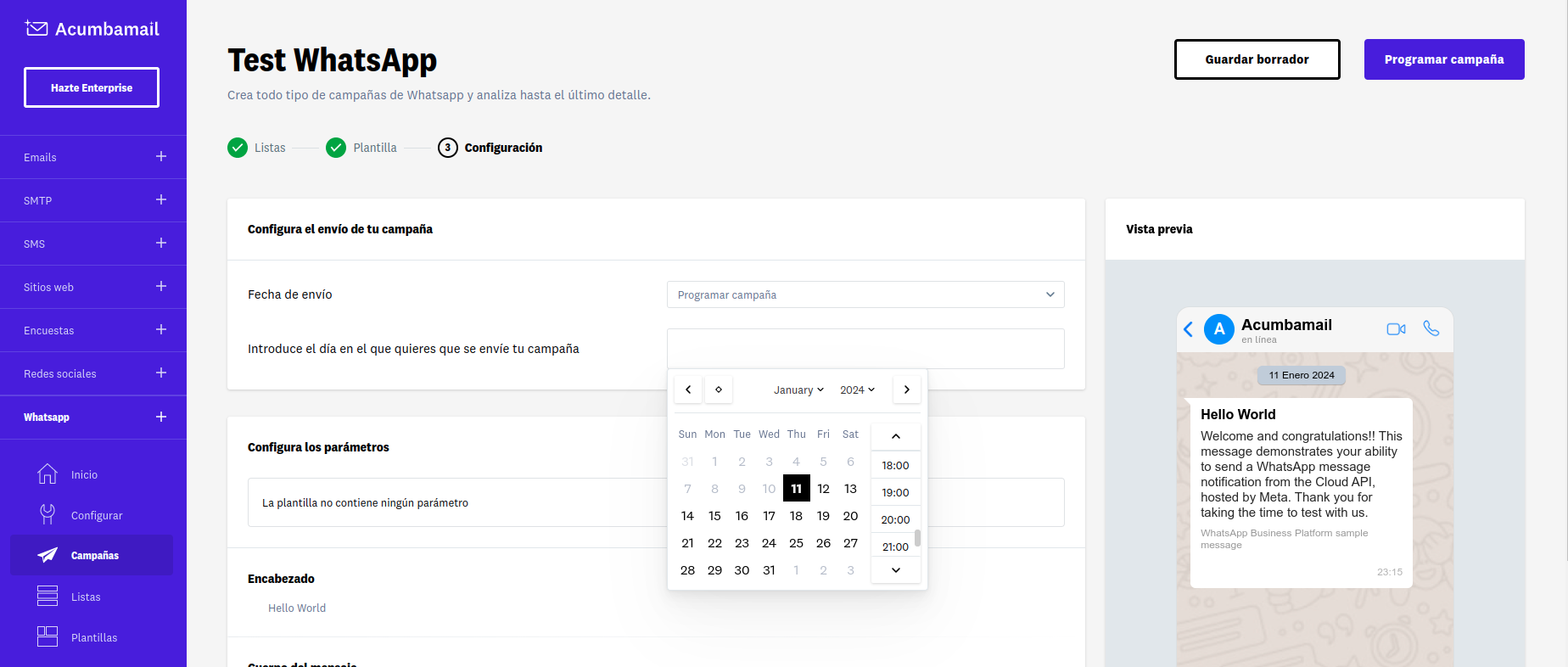The height and width of the screenshot is (667, 1568).
Task: Click the time list up arrow
Action: pyautogui.click(x=895, y=435)
